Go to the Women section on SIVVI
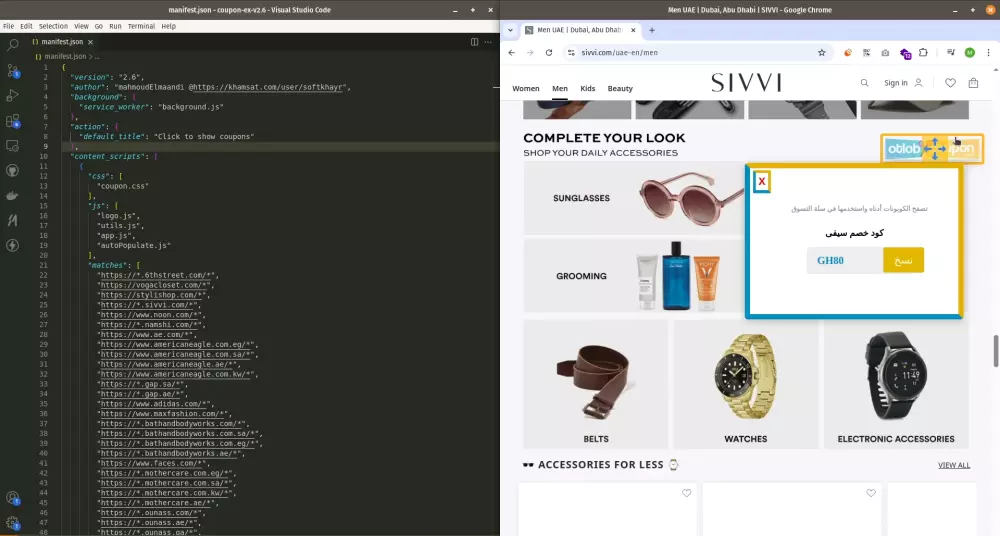The height and width of the screenshot is (536, 1000). (526, 89)
